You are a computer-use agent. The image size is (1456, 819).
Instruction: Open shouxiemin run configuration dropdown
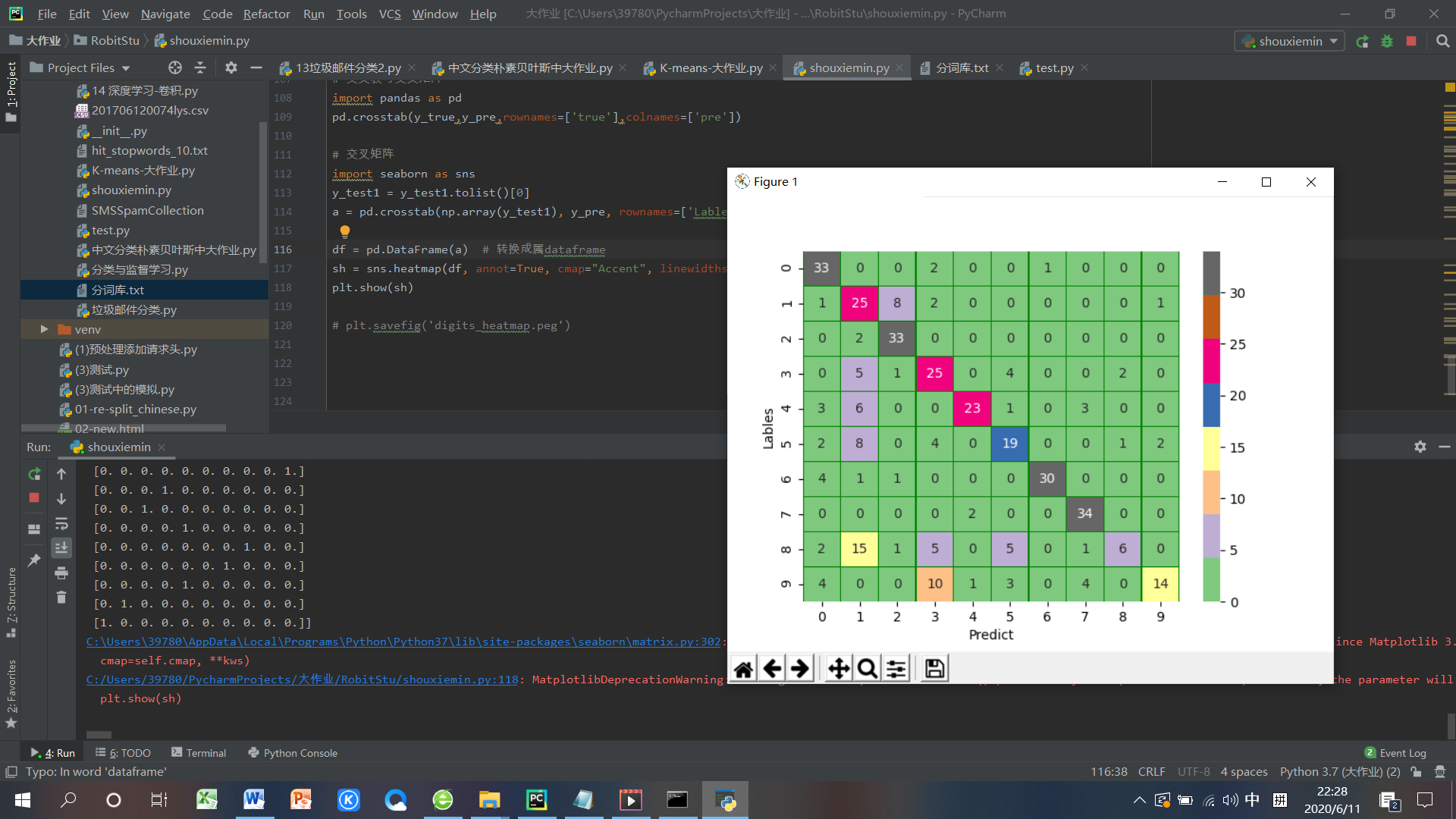coord(1290,41)
